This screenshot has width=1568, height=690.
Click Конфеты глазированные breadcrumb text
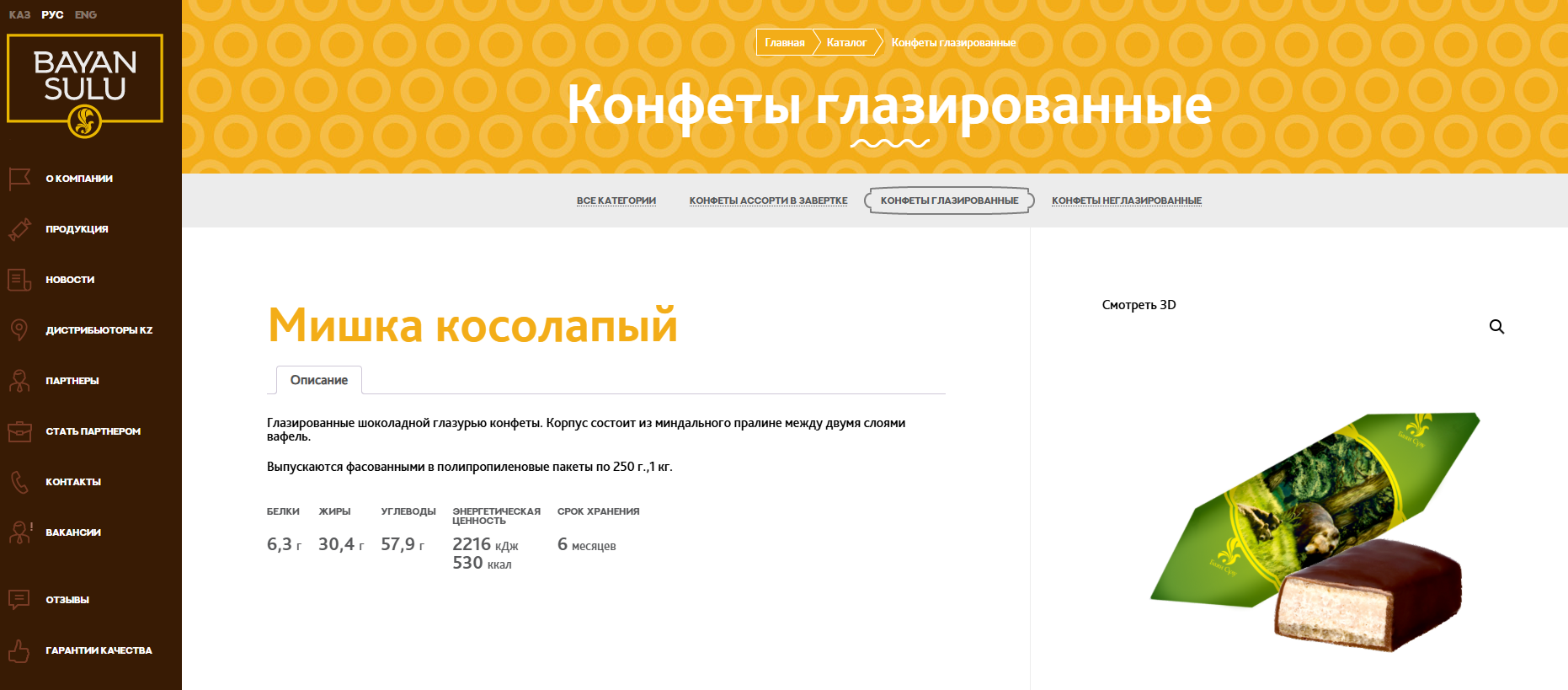(x=953, y=42)
